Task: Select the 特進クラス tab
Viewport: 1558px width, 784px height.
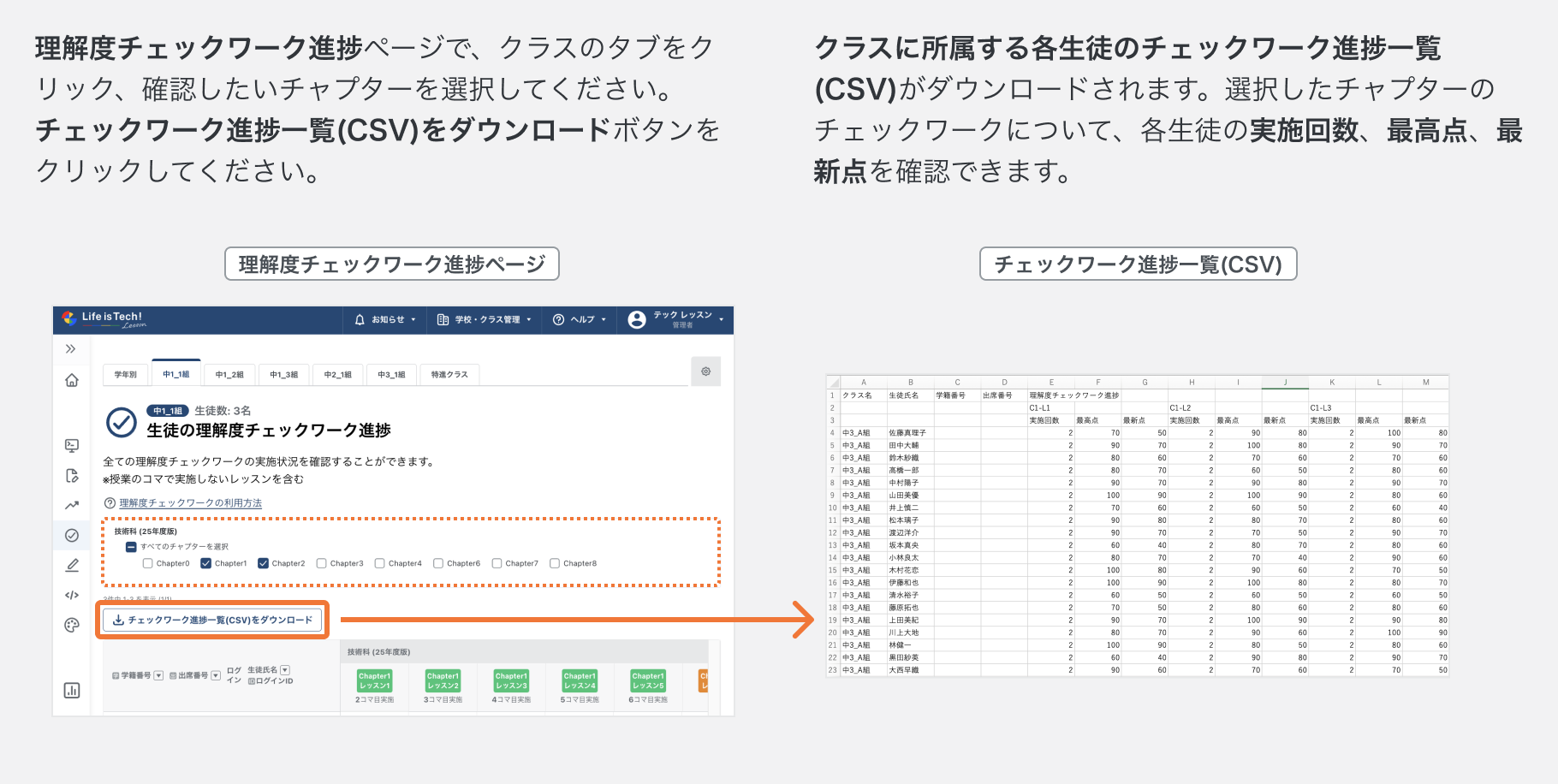Action: click(x=449, y=374)
